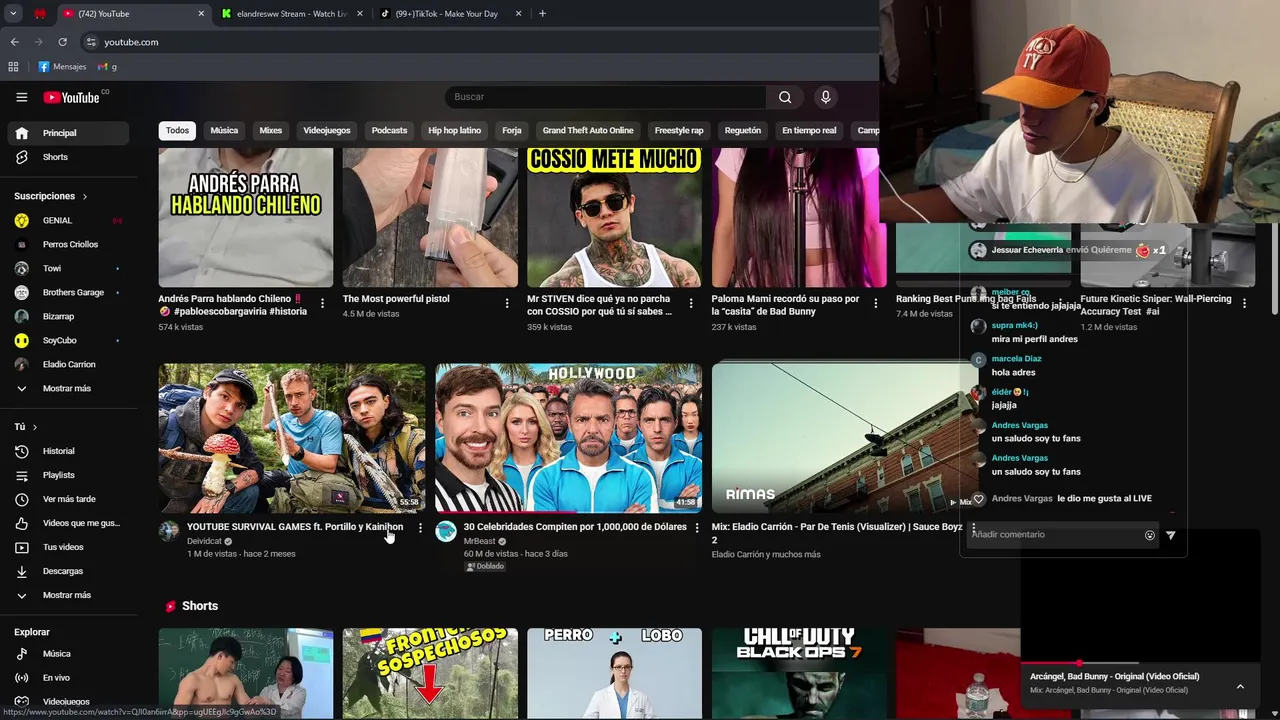Open MrBeast channel link

tap(480, 541)
